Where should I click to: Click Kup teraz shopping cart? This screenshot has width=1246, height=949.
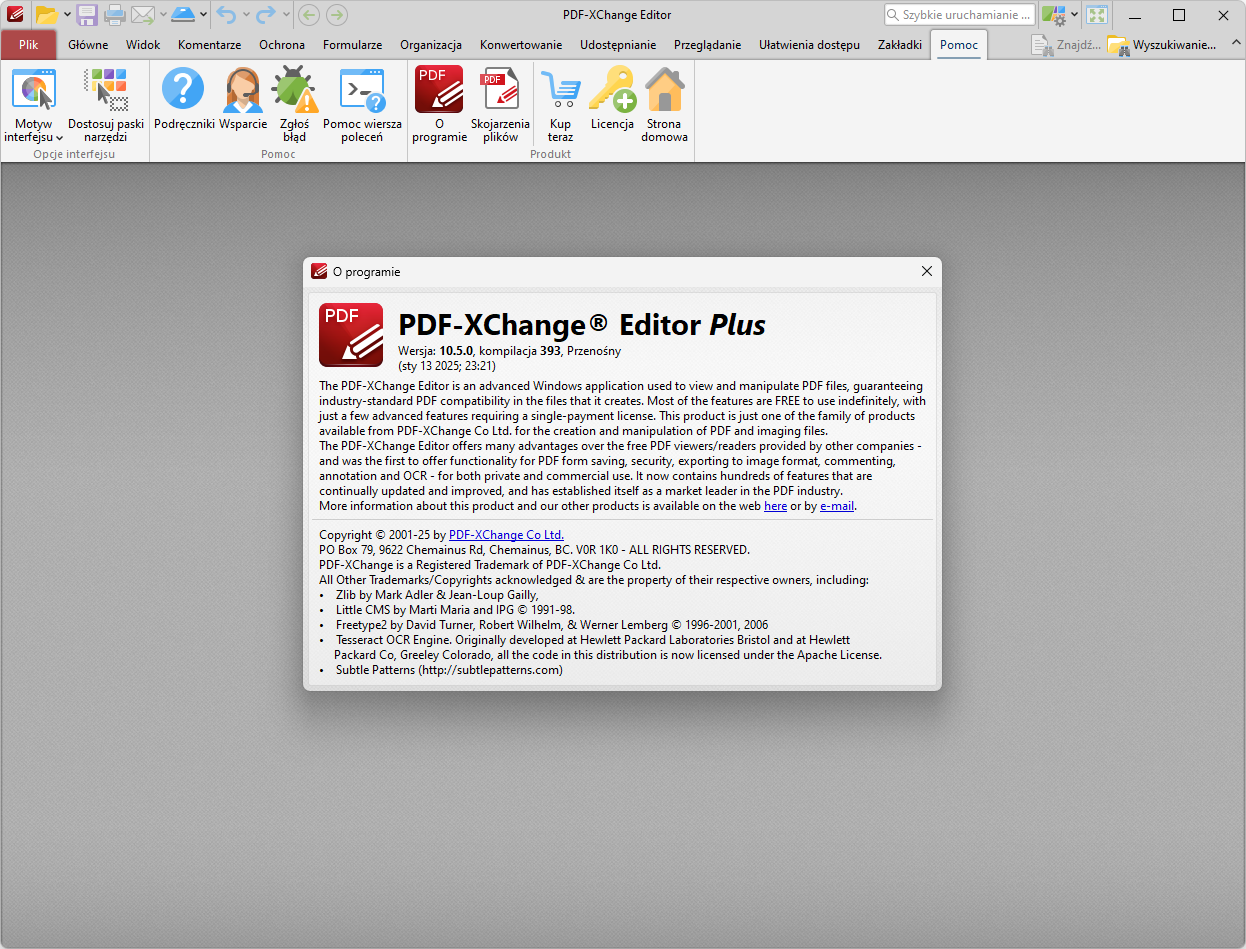coord(560,106)
